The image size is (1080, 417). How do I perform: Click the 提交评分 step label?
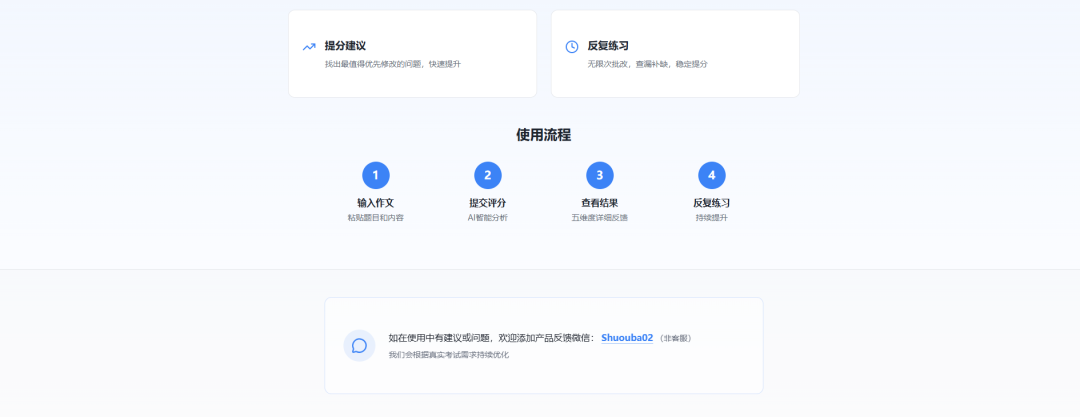click(x=488, y=203)
